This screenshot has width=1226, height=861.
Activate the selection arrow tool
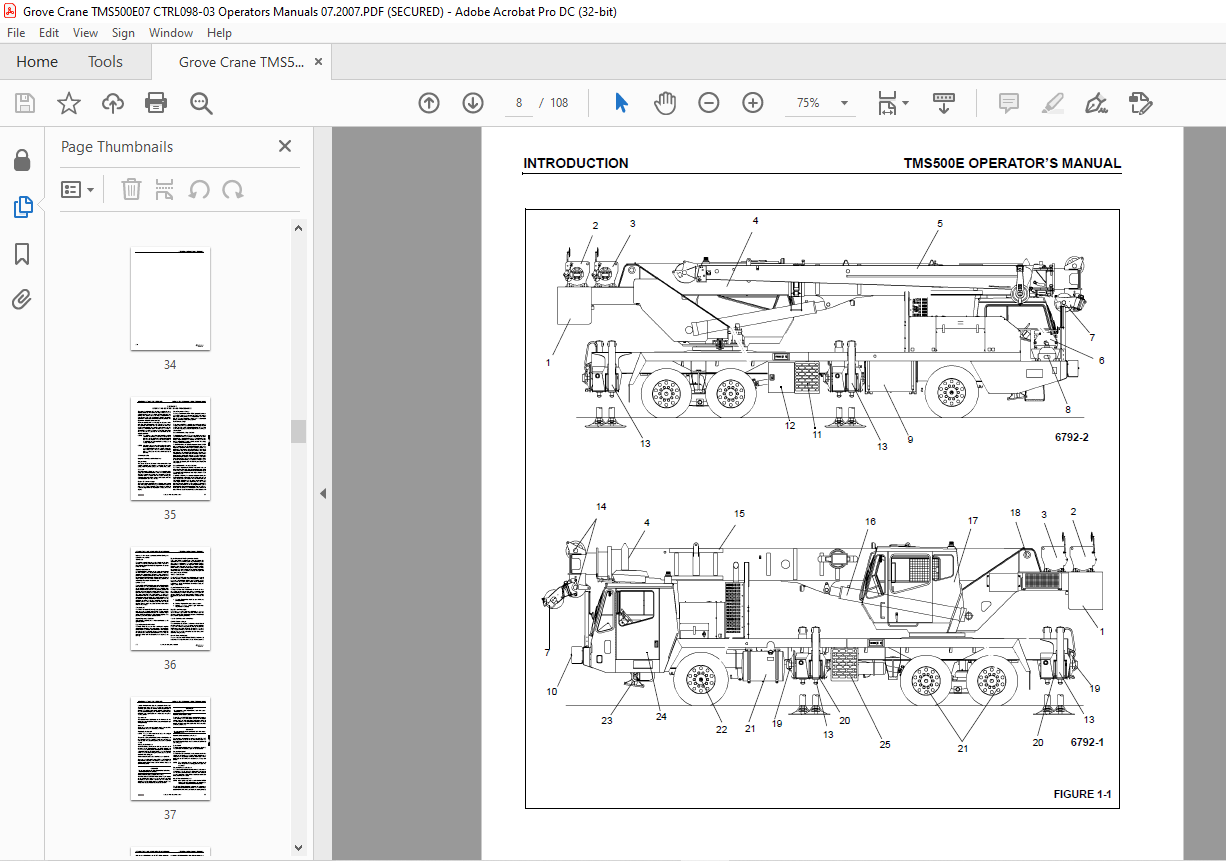pos(621,103)
